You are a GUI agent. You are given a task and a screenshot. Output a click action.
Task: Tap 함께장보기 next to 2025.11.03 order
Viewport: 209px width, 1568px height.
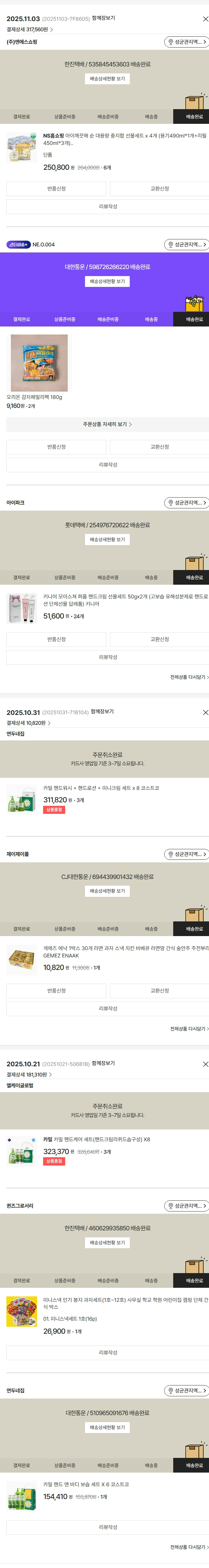[x=103, y=18]
